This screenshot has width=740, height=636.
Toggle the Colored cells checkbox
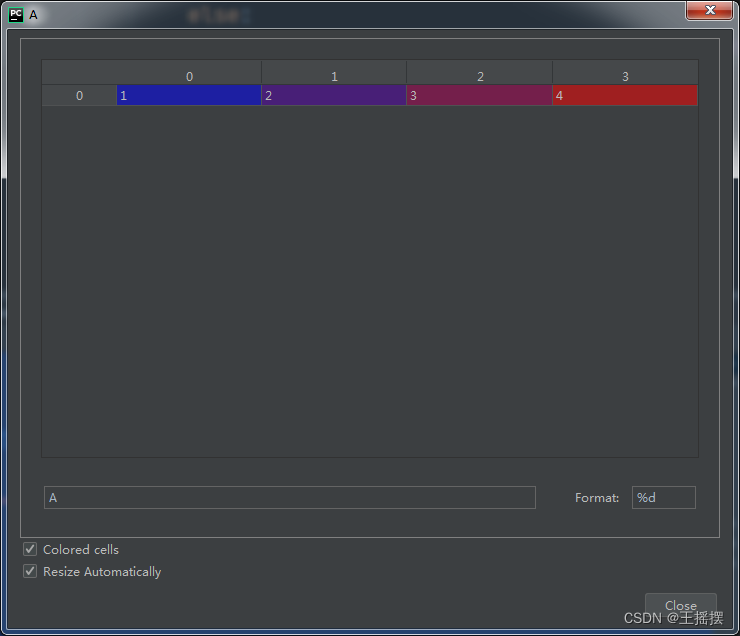(x=30, y=549)
